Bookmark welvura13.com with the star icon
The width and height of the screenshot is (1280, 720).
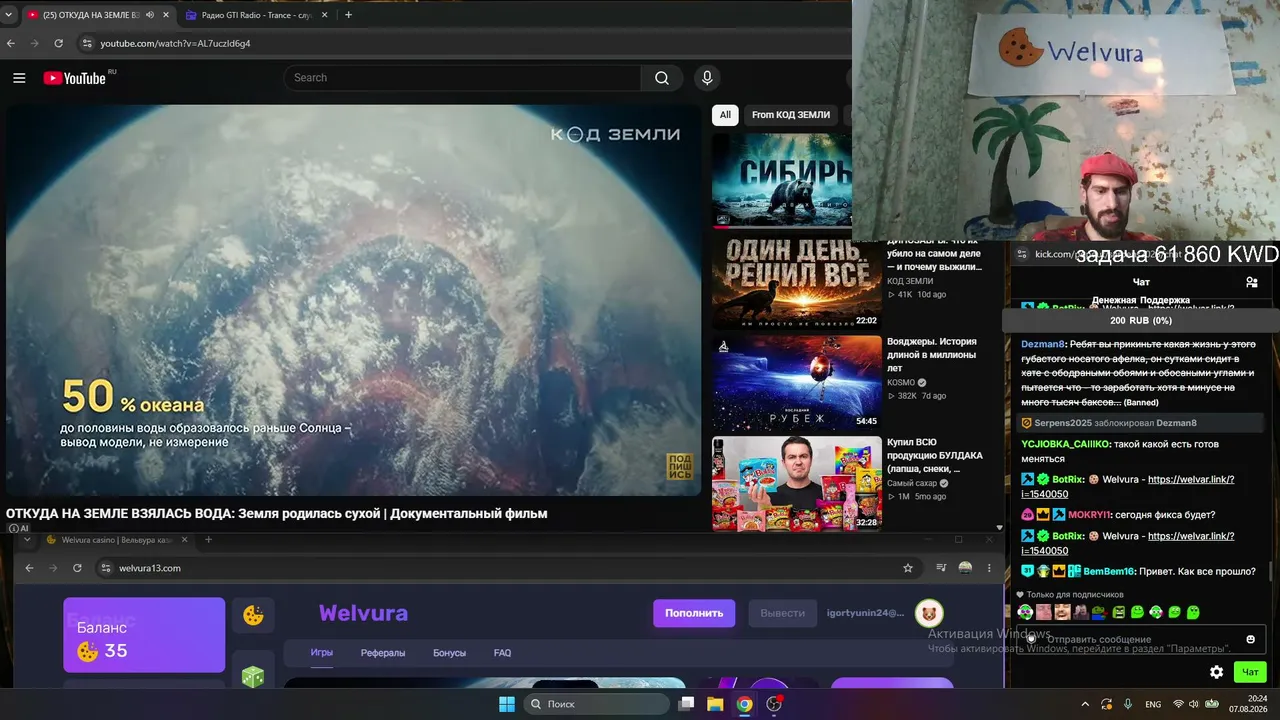908,568
